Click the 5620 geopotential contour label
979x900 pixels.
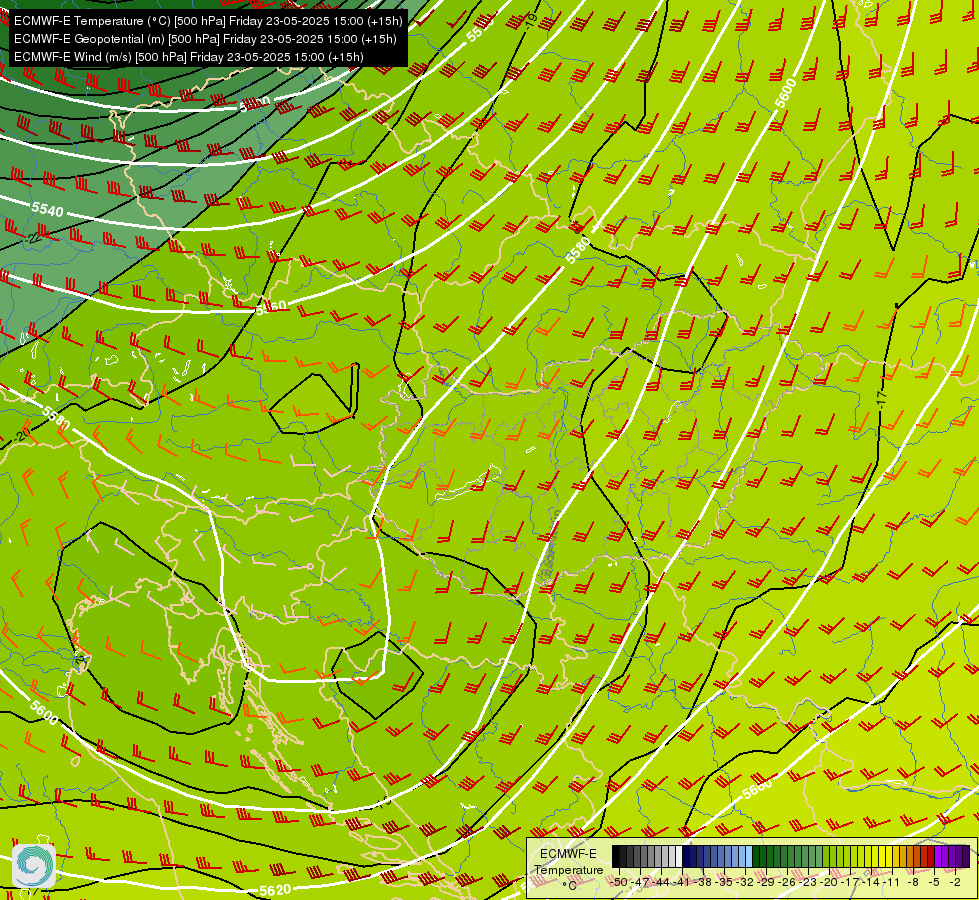275,890
